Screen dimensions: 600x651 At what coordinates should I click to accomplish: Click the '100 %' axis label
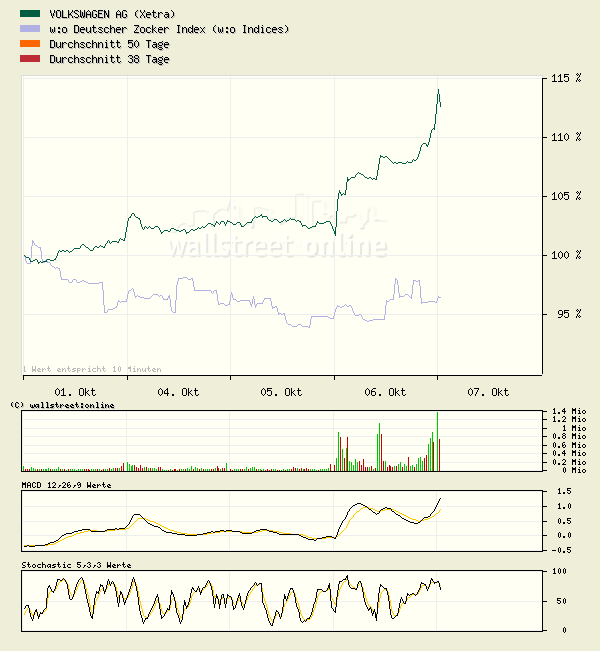[566, 255]
